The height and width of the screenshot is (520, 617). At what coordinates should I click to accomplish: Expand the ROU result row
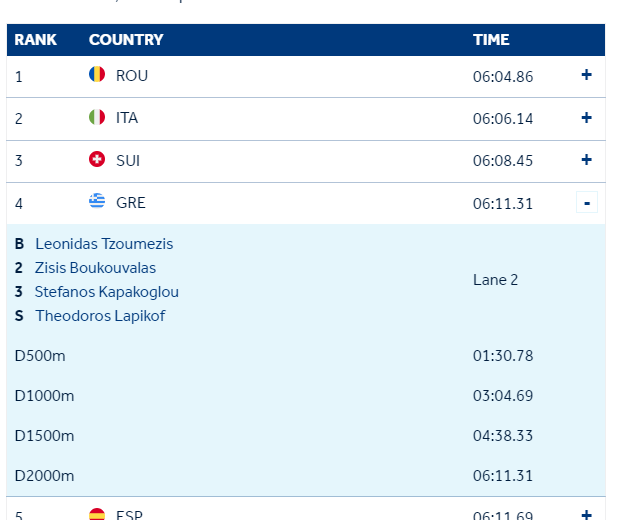pos(586,75)
